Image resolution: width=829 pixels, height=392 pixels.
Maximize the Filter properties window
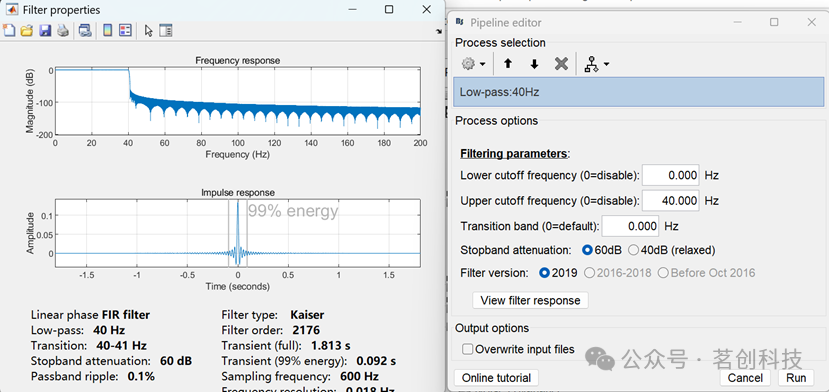point(389,10)
